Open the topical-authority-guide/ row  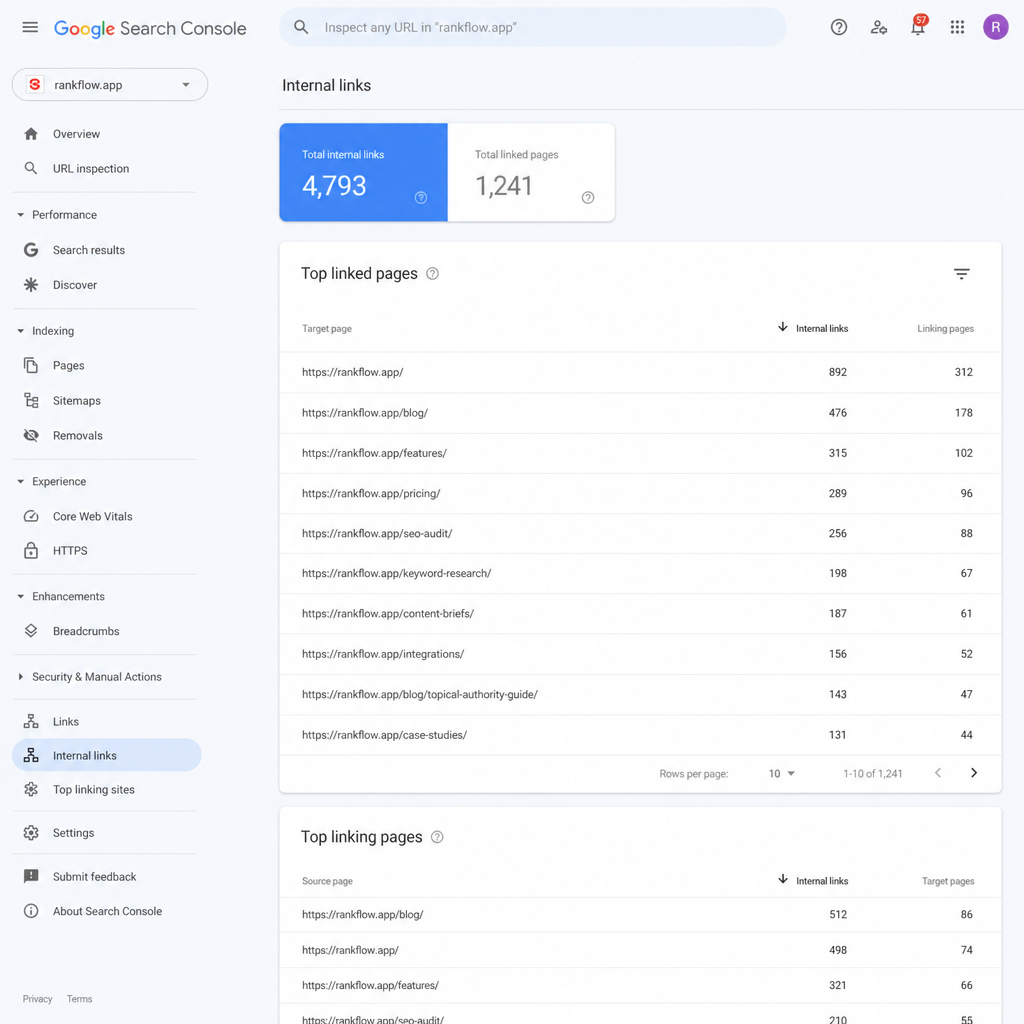click(x=640, y=695)
